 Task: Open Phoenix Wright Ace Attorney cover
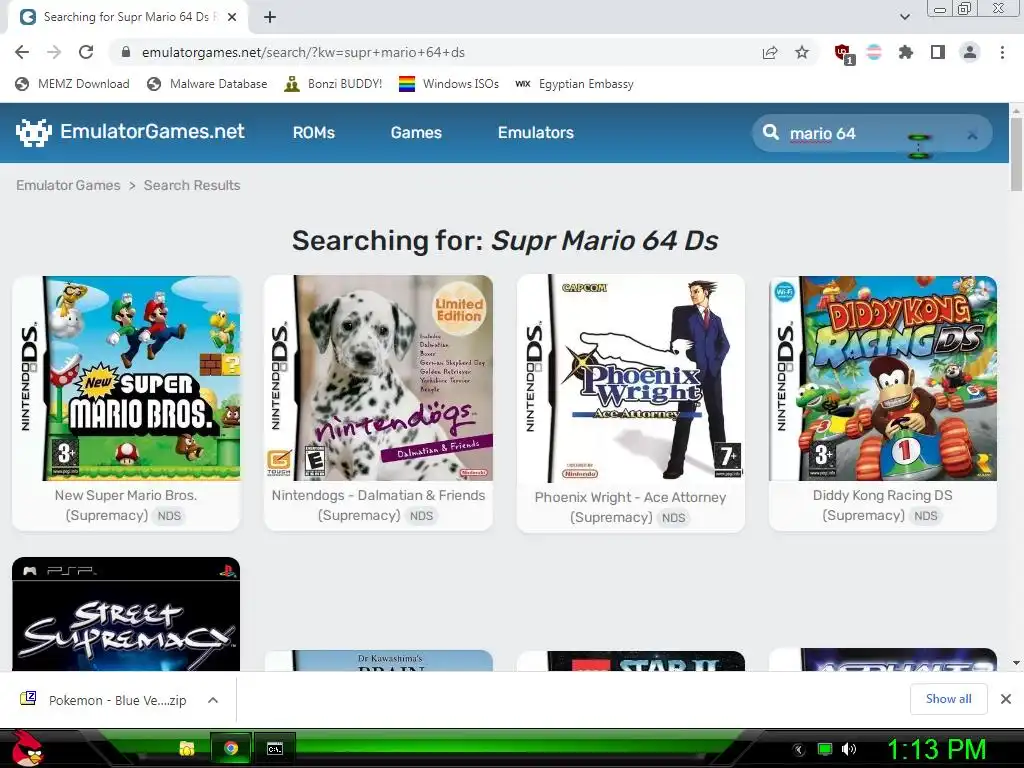(631, 379)
